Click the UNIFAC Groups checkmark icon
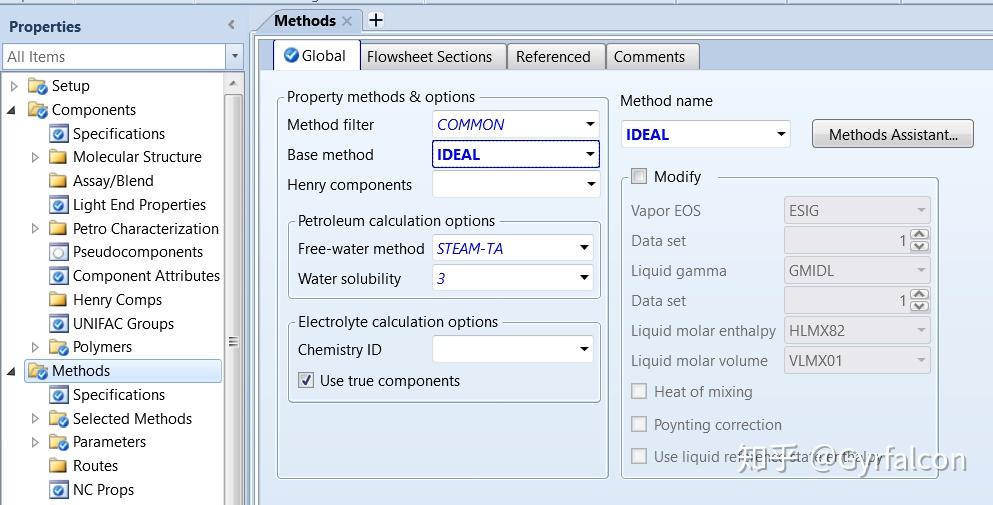993x505 pixels. click(x=59, y=324)
